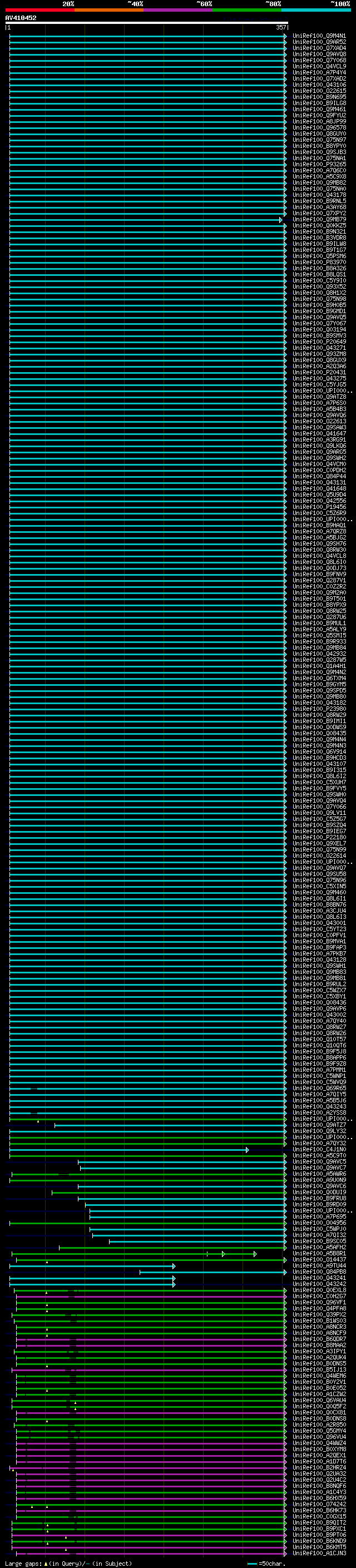
Task: Select hit label UniRef100_Q9SJB3
Action: click(x=319, y=152)
